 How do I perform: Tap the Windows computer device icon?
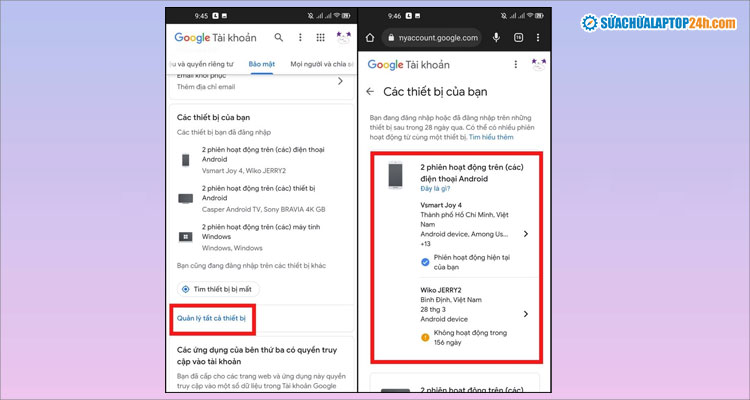click(x=186, y=237)
